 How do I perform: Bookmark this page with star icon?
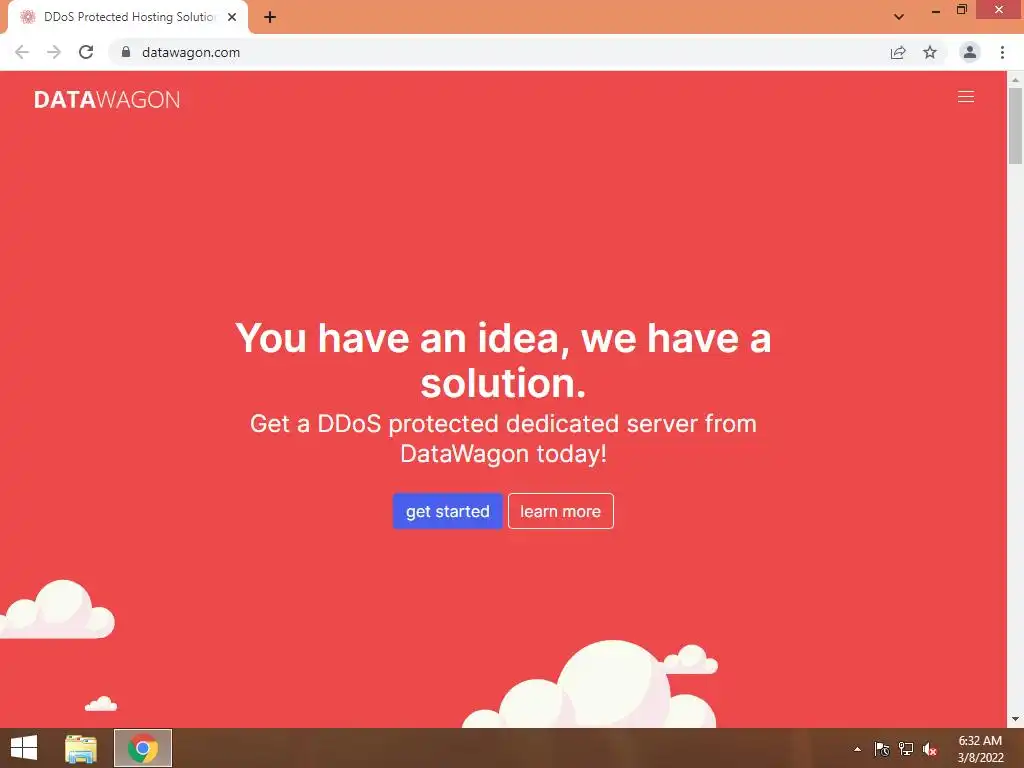coord(930,52)
